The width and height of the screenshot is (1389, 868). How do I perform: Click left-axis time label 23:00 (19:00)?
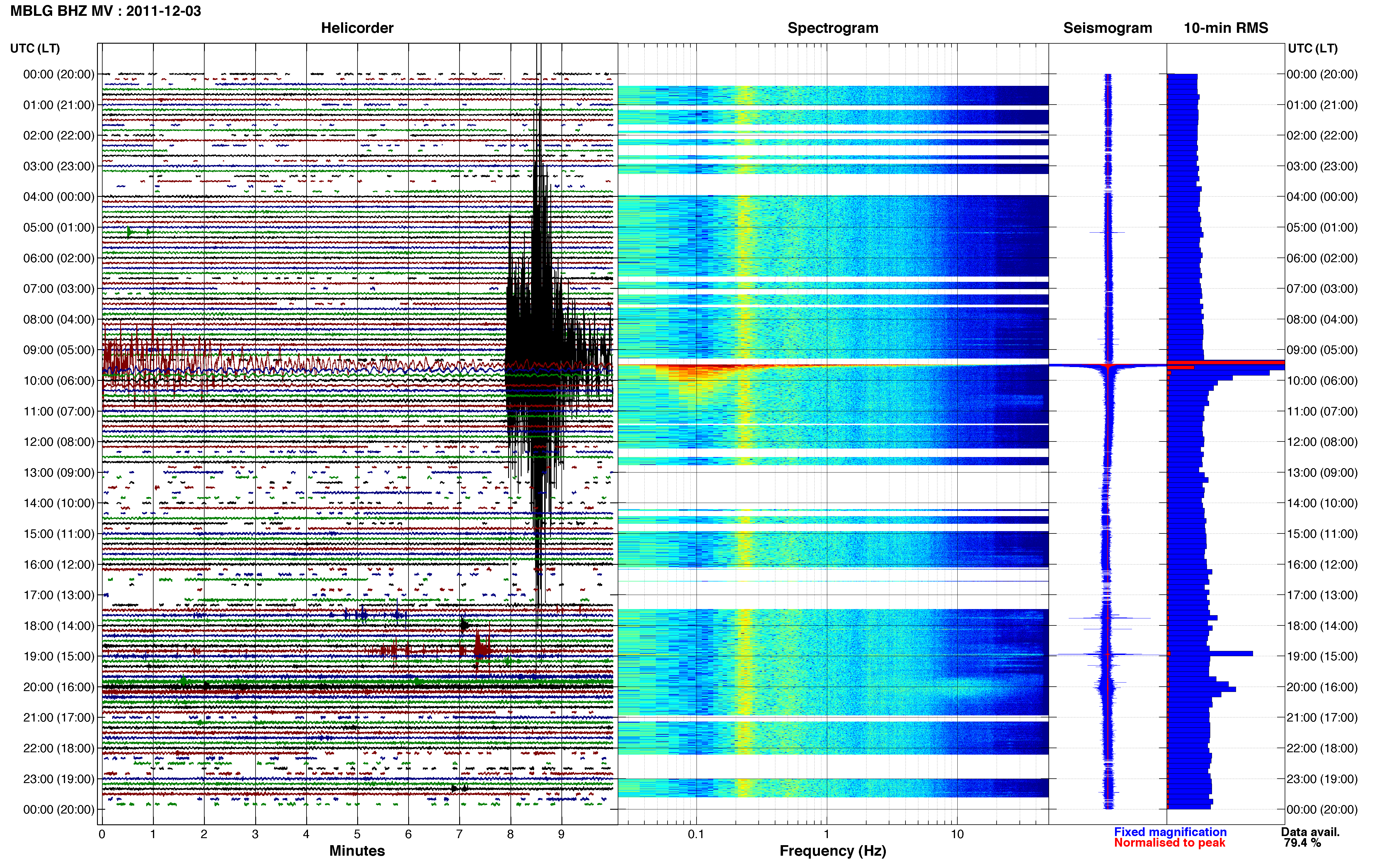59,778
